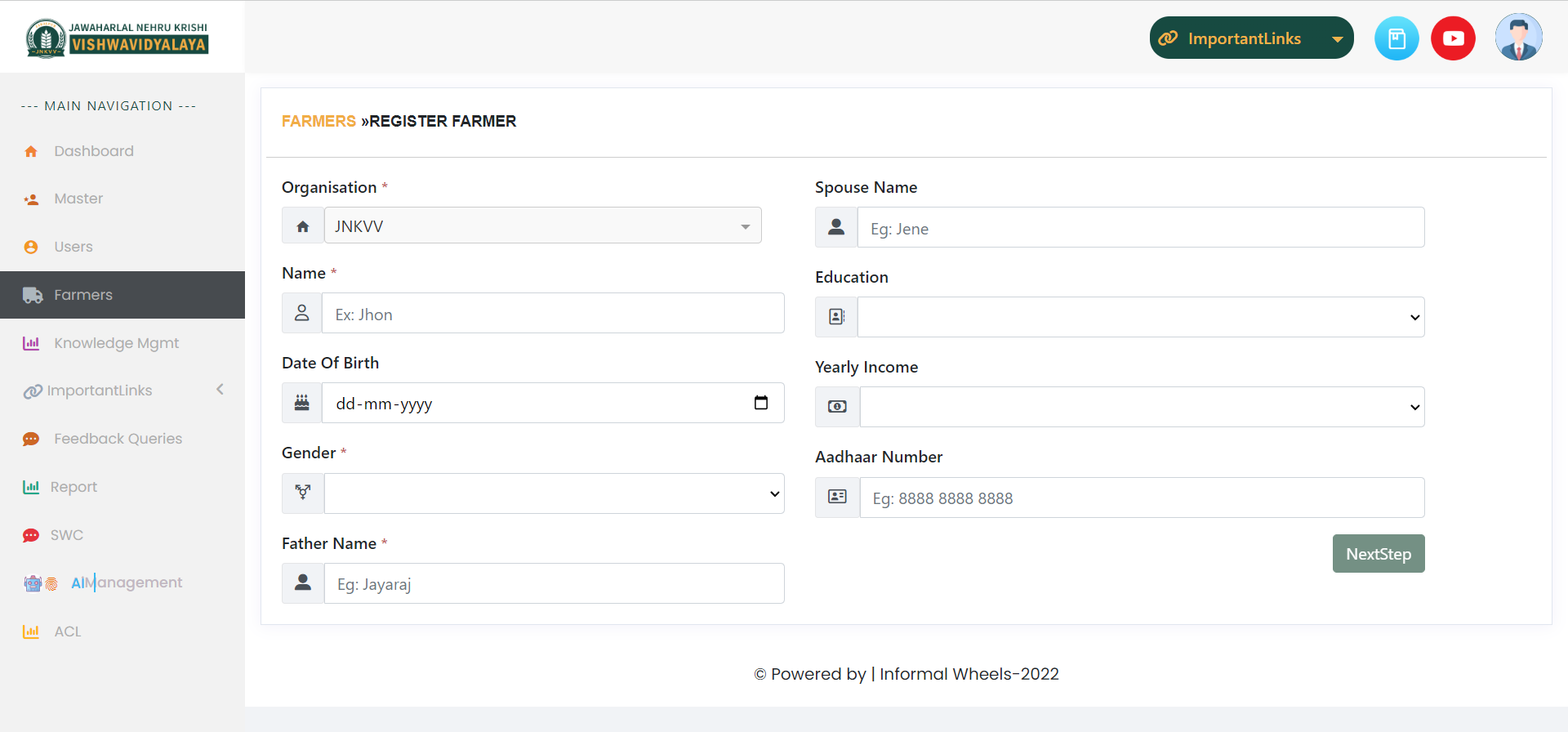Open the SWC menu item

122,535
